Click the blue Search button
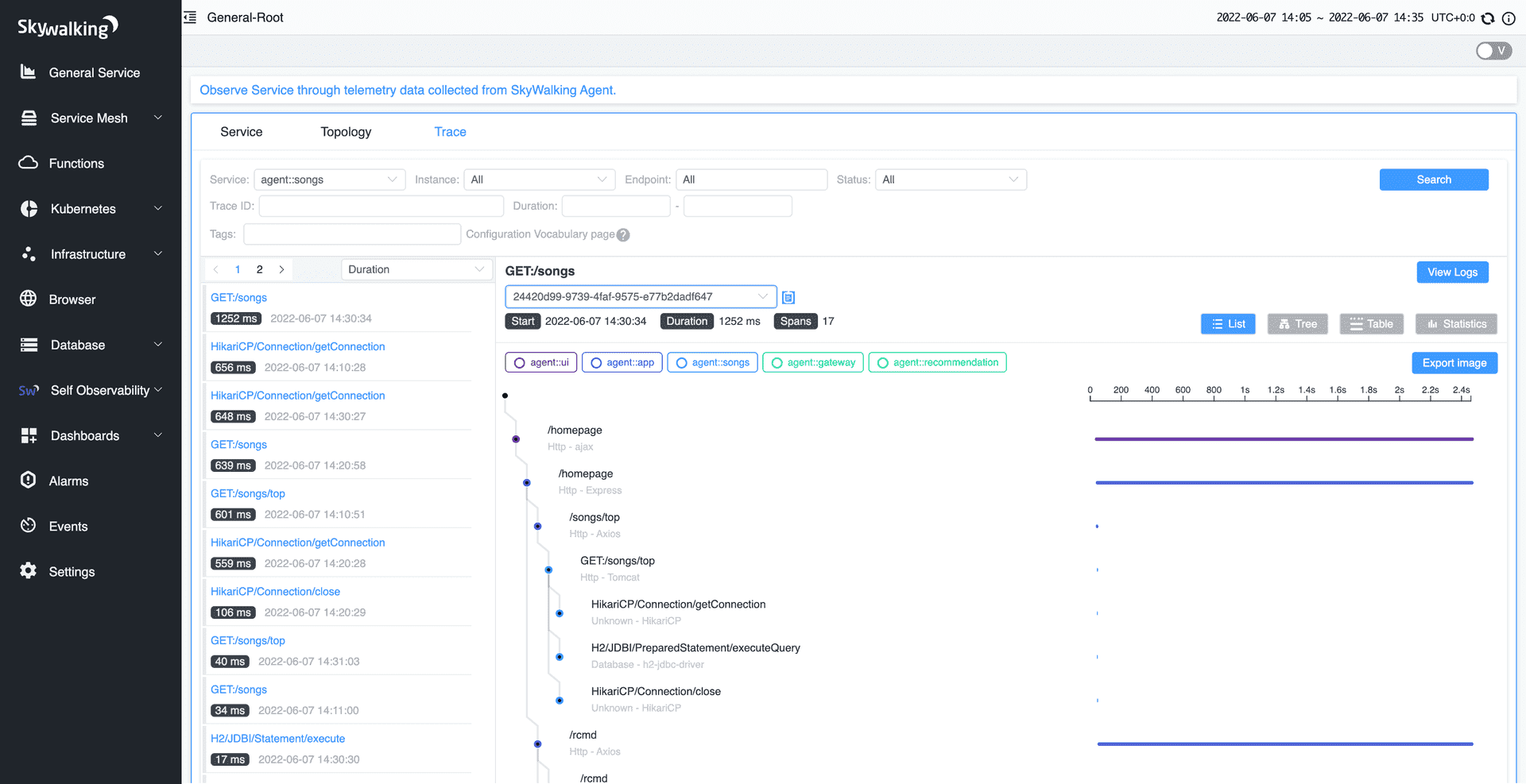This screenshot has width=1526, height=784. (1434, 180)
